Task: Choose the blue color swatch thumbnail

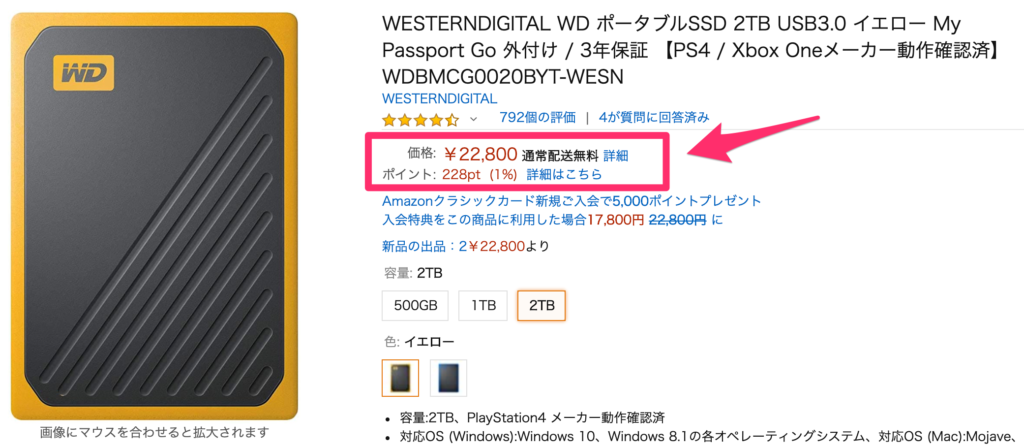Action: tap(448, 377)
